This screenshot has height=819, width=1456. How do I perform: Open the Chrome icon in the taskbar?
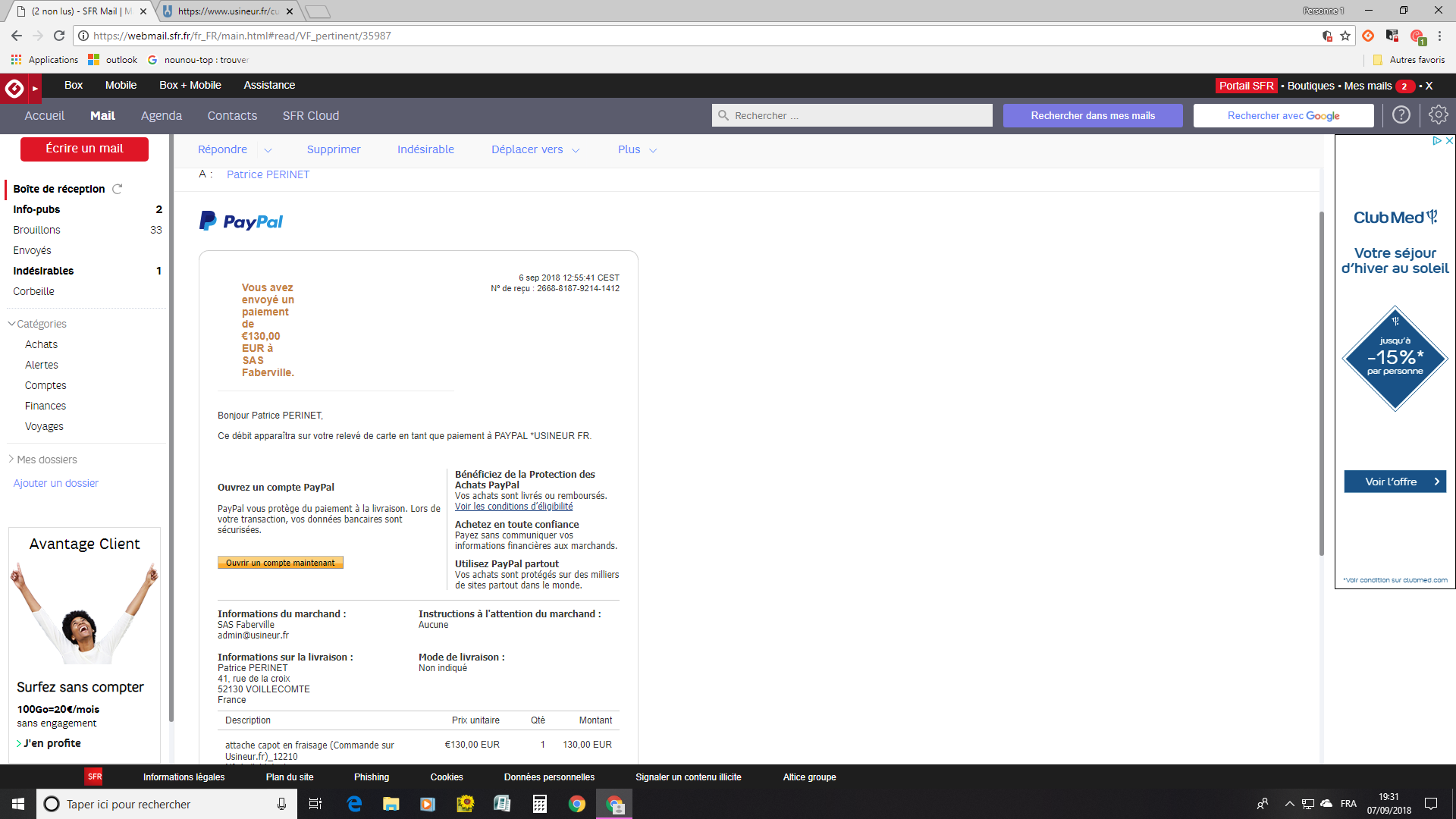(x=577, y=804)
